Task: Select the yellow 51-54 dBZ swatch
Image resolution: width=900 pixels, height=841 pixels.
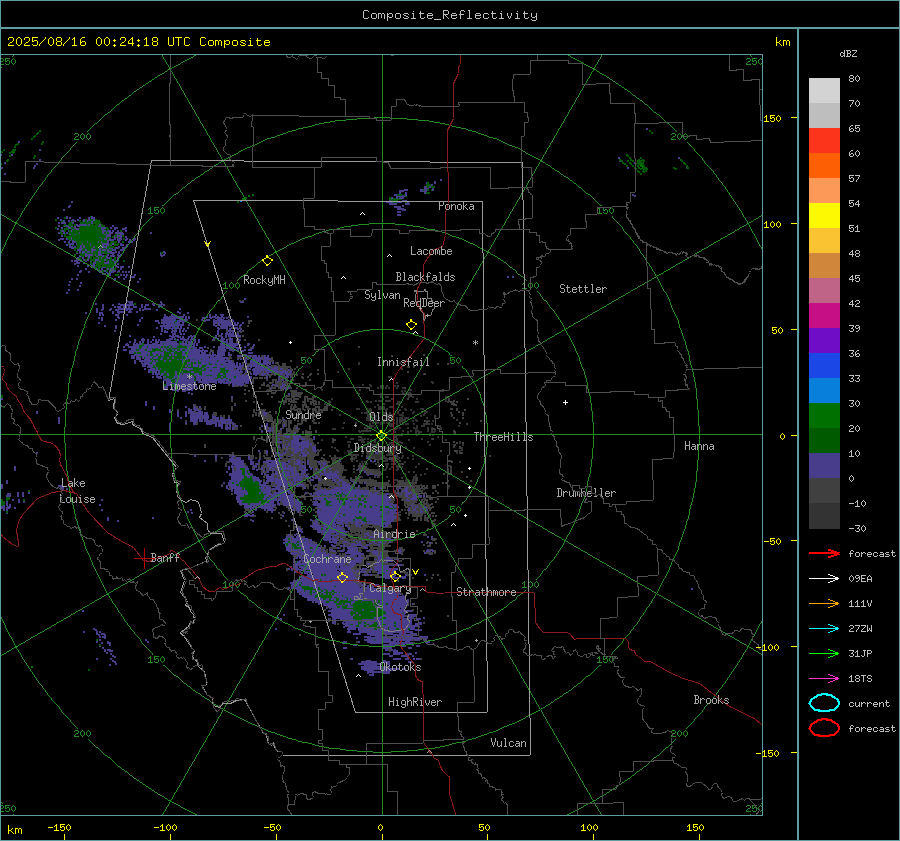Action: [824, 215]
